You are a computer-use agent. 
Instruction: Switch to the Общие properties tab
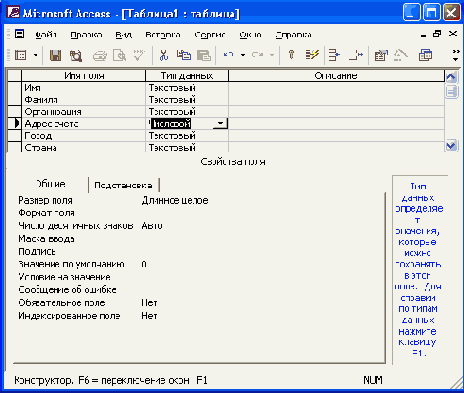pyautogui.click(x=51, y=184)
